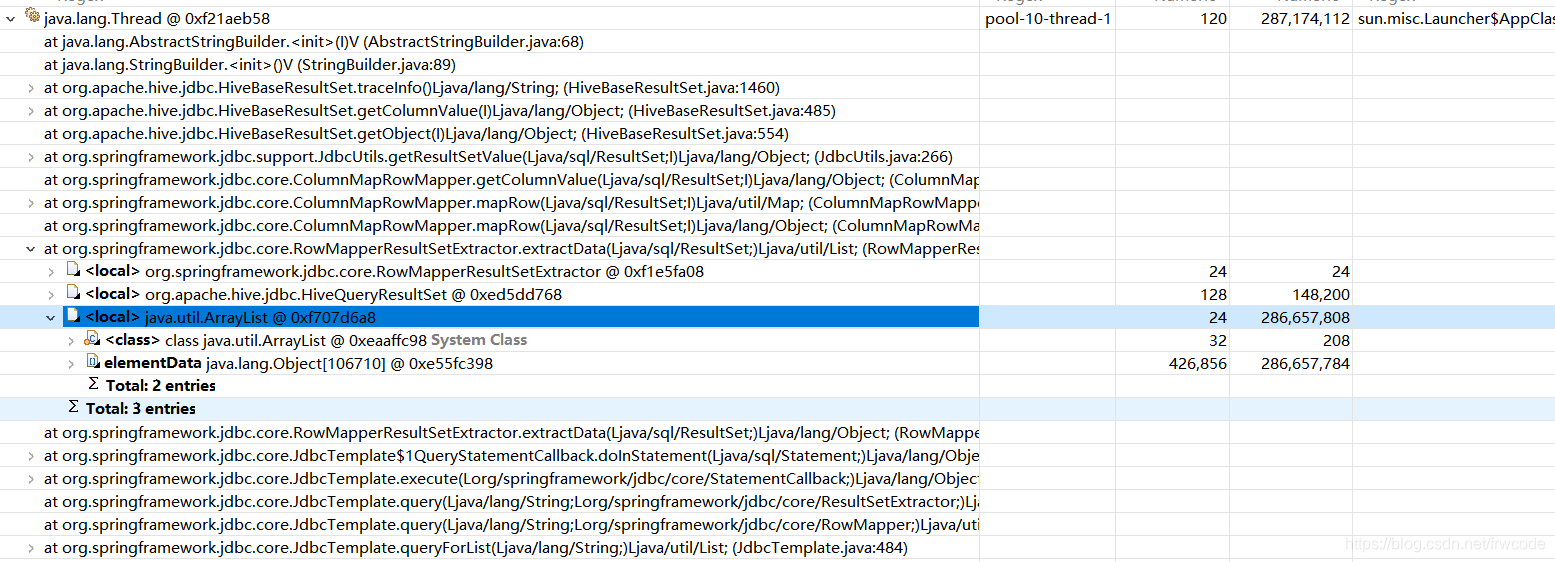Select JdbcTemplate.query with ResultSetExtractor frame
The image size is (1555, 562).
coord(511,502)
